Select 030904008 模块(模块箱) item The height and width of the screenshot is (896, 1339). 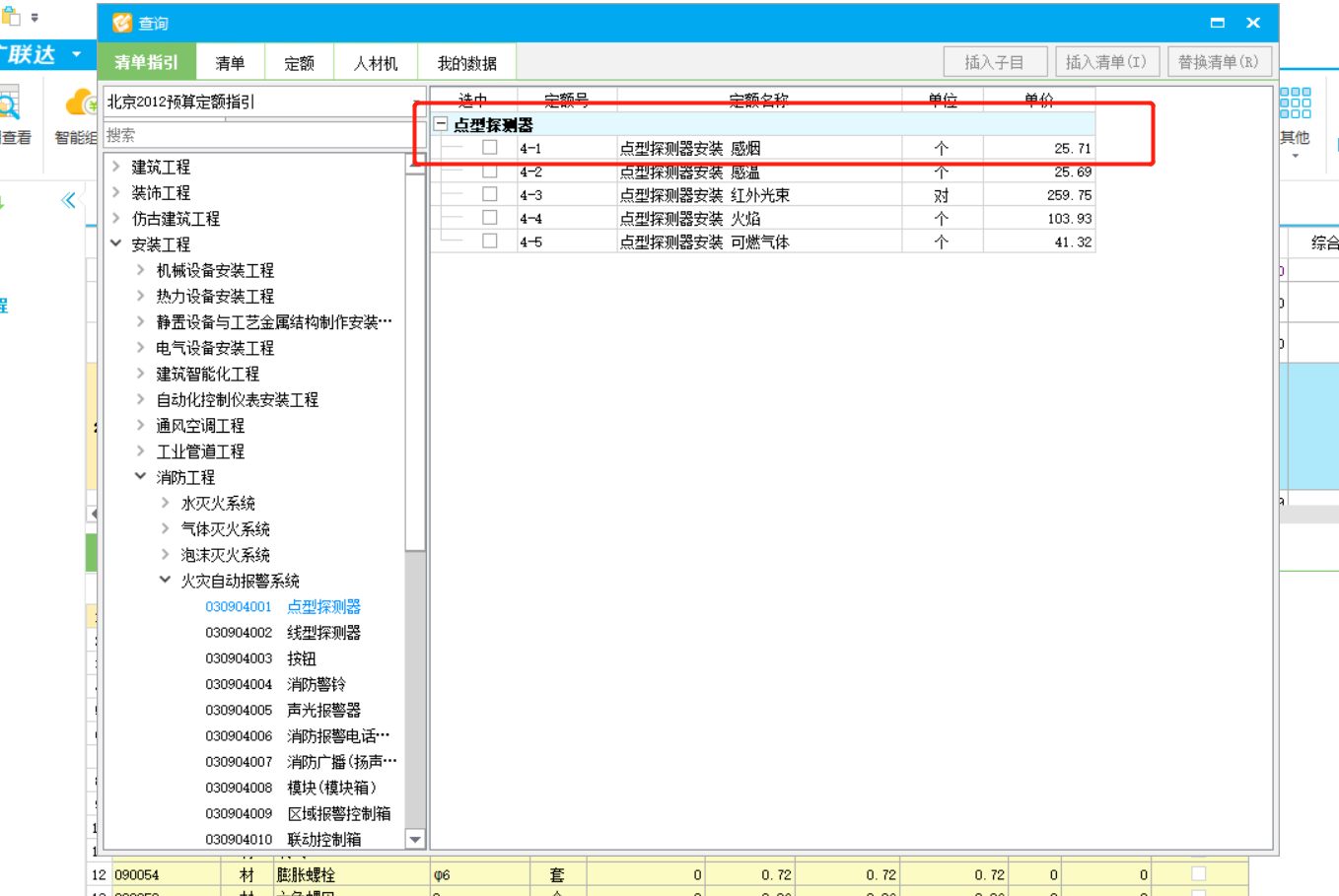pyautogui.click(x=291, y=787)
